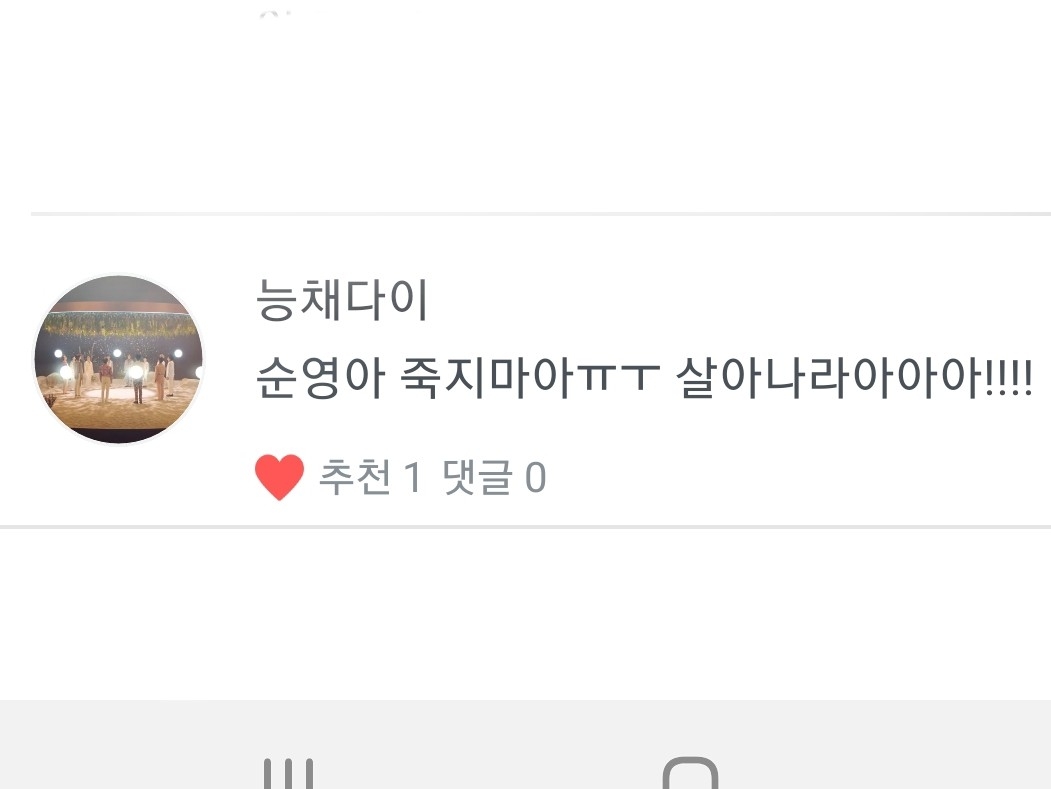Open 능채다이's user profile name
Viewport: 1051px width, 789px height.
[x=342, y=299]
